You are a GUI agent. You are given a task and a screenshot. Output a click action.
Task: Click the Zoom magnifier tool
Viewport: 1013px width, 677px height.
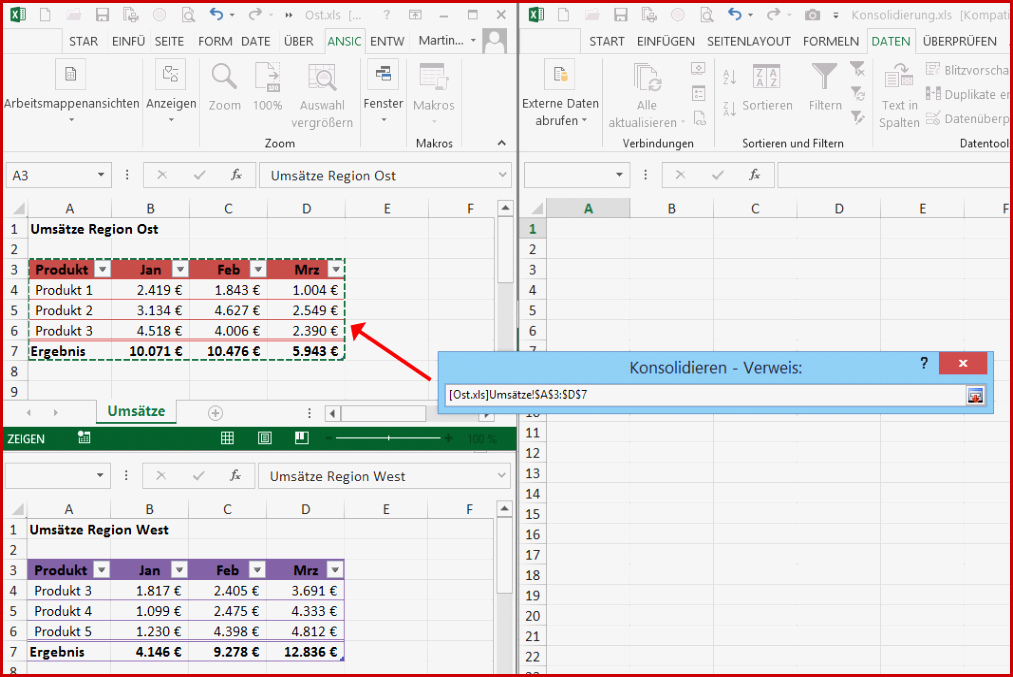click(224, 87)
